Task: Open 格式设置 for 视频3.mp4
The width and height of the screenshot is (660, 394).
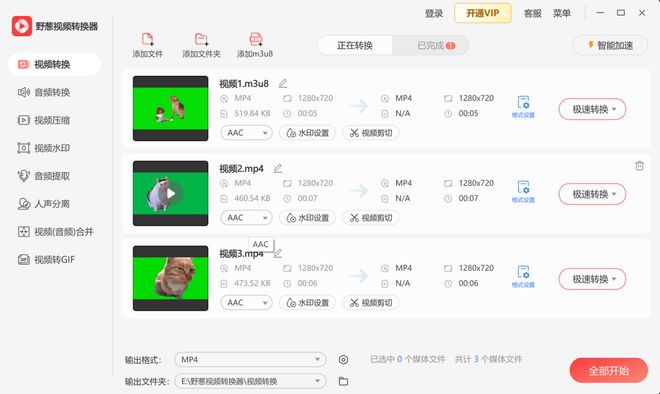Action: pos(523,277)
